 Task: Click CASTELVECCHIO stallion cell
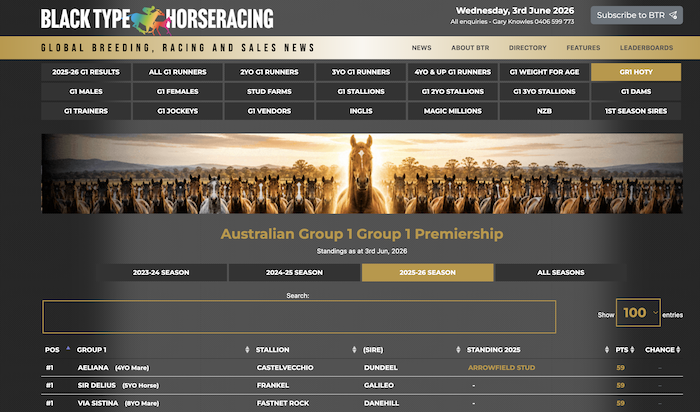285,368
